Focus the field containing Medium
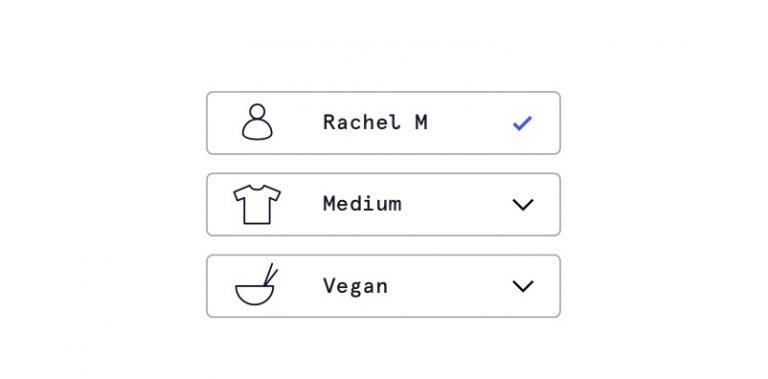 point(384,204)
